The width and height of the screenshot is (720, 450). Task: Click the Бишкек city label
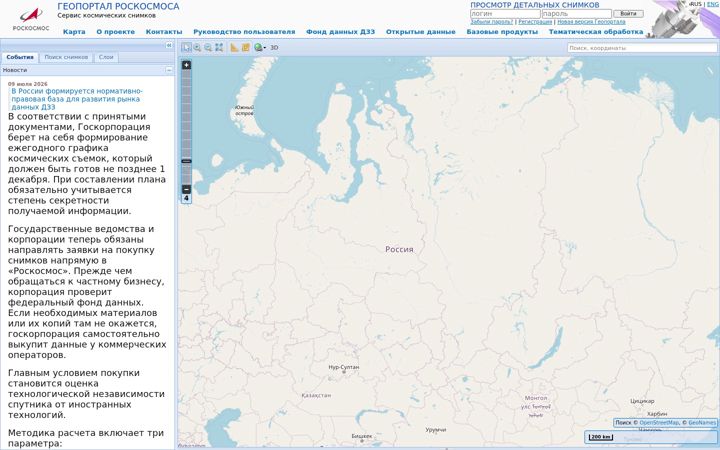[362, 436]
